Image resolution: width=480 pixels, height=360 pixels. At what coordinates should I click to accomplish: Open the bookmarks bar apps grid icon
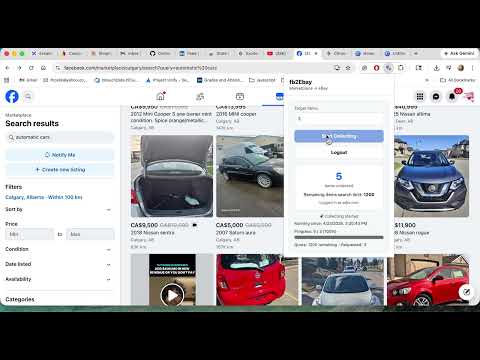coord(7,80)
